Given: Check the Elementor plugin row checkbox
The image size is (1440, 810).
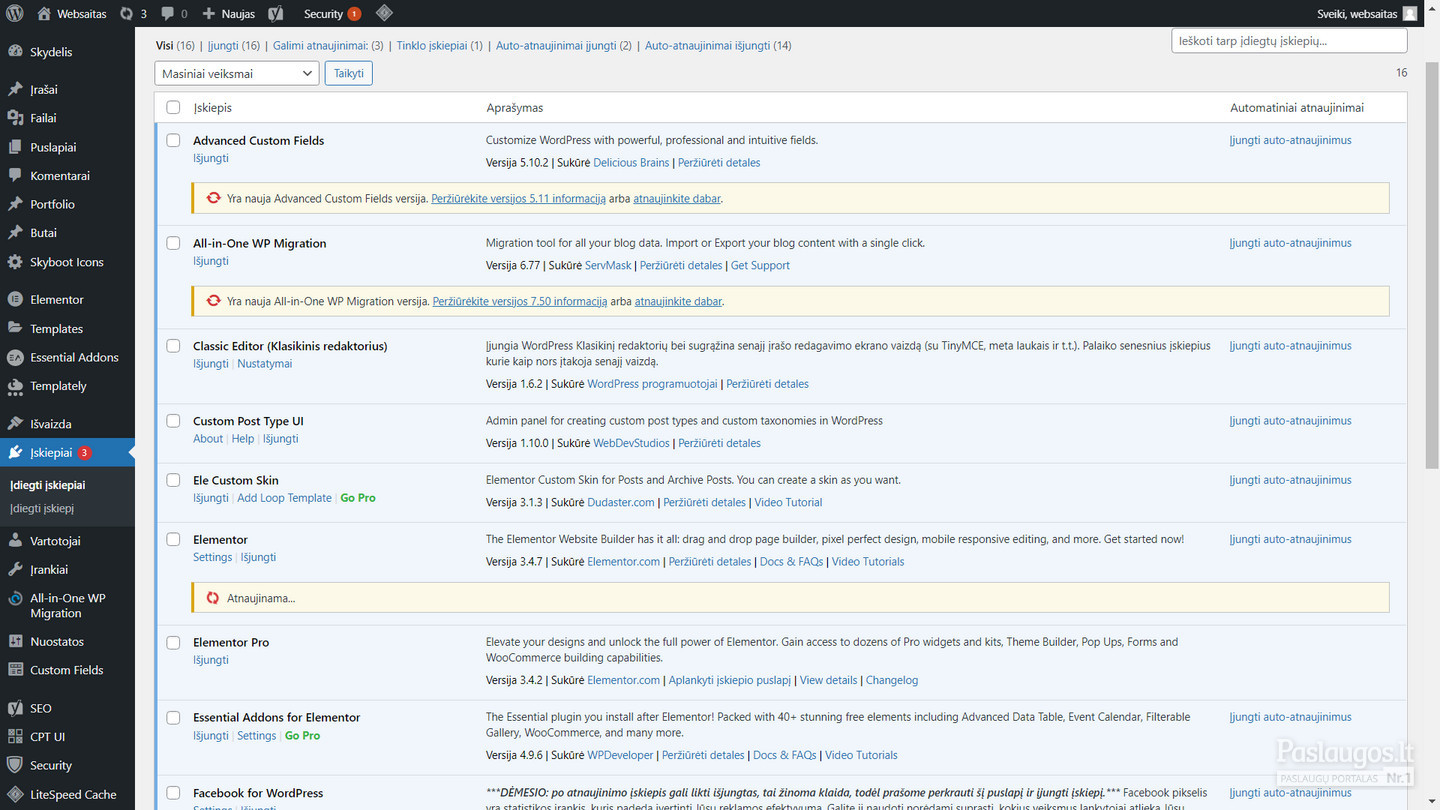Looking at the screenshot, I should 173,539.
